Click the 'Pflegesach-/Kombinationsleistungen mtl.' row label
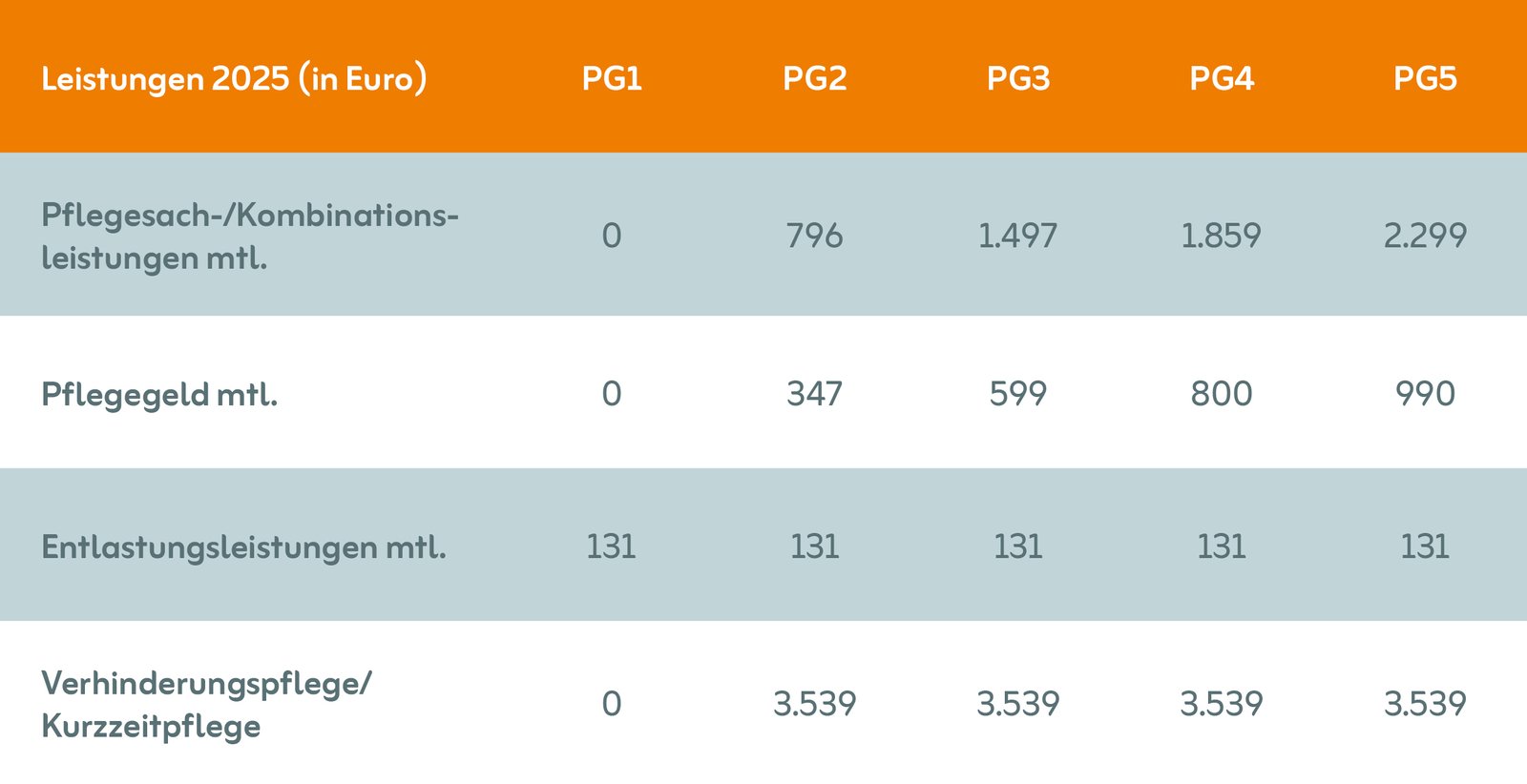This screenshot has height=784, width=1527. coord(250,236)
